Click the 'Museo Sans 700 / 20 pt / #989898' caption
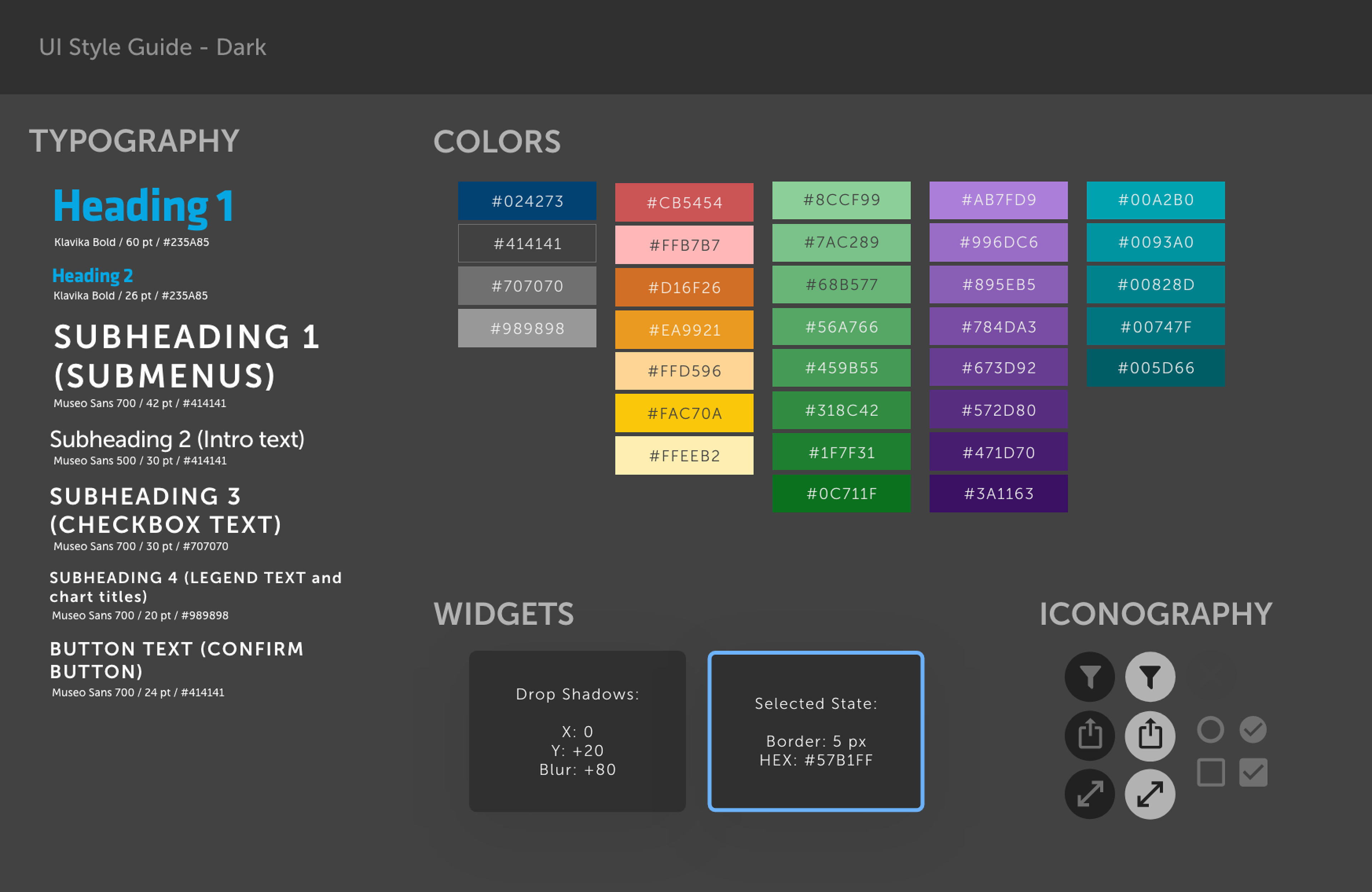The height and width of the screenshot is (892, 1372). (x=140, y=615)
